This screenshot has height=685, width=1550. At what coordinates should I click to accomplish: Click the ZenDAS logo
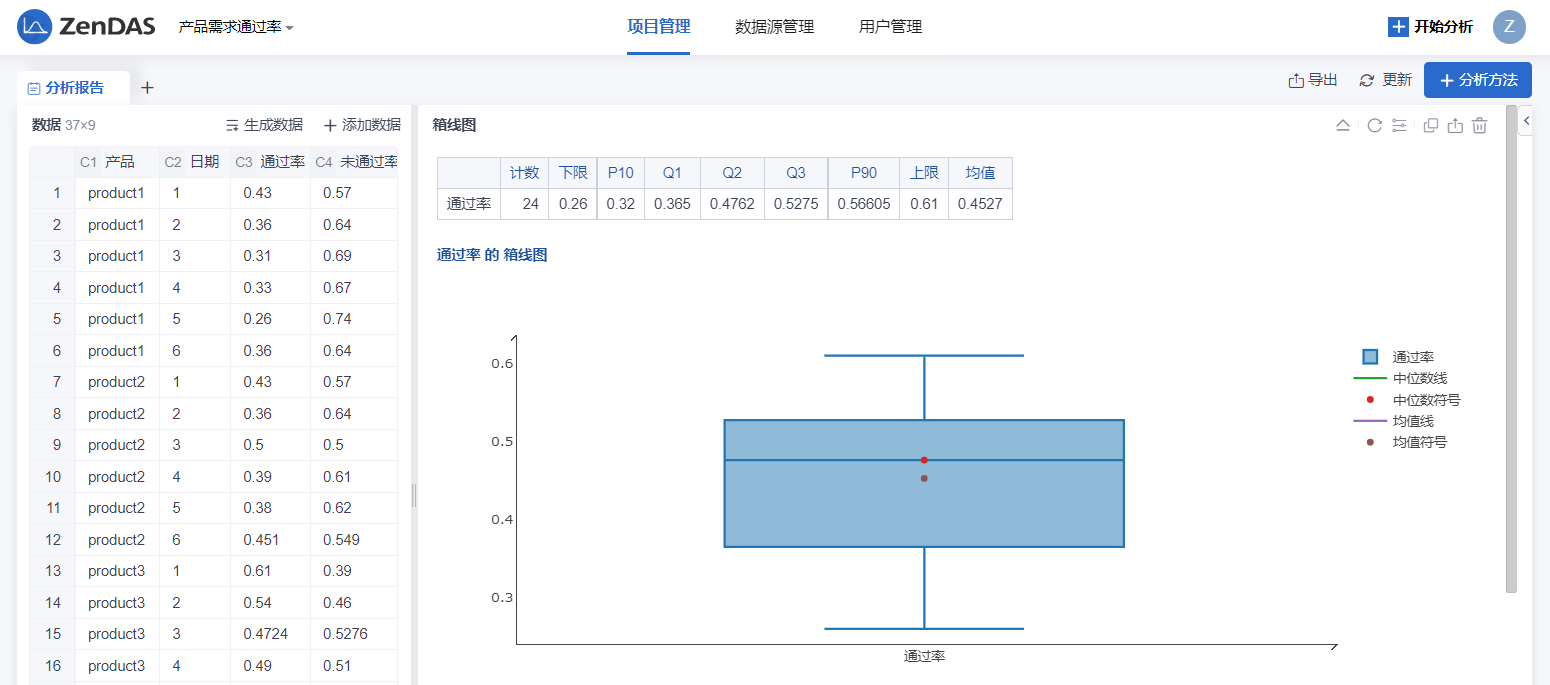(x=86, y=26)
